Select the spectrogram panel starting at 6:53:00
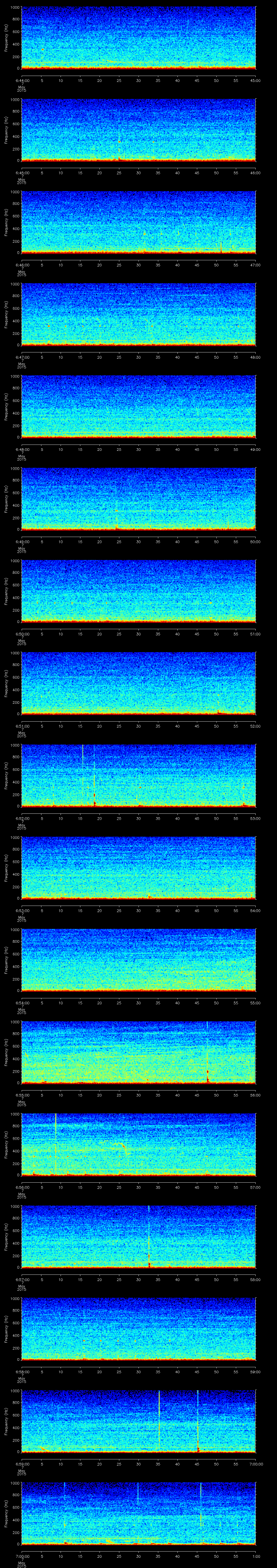 [x=138, y=868]
